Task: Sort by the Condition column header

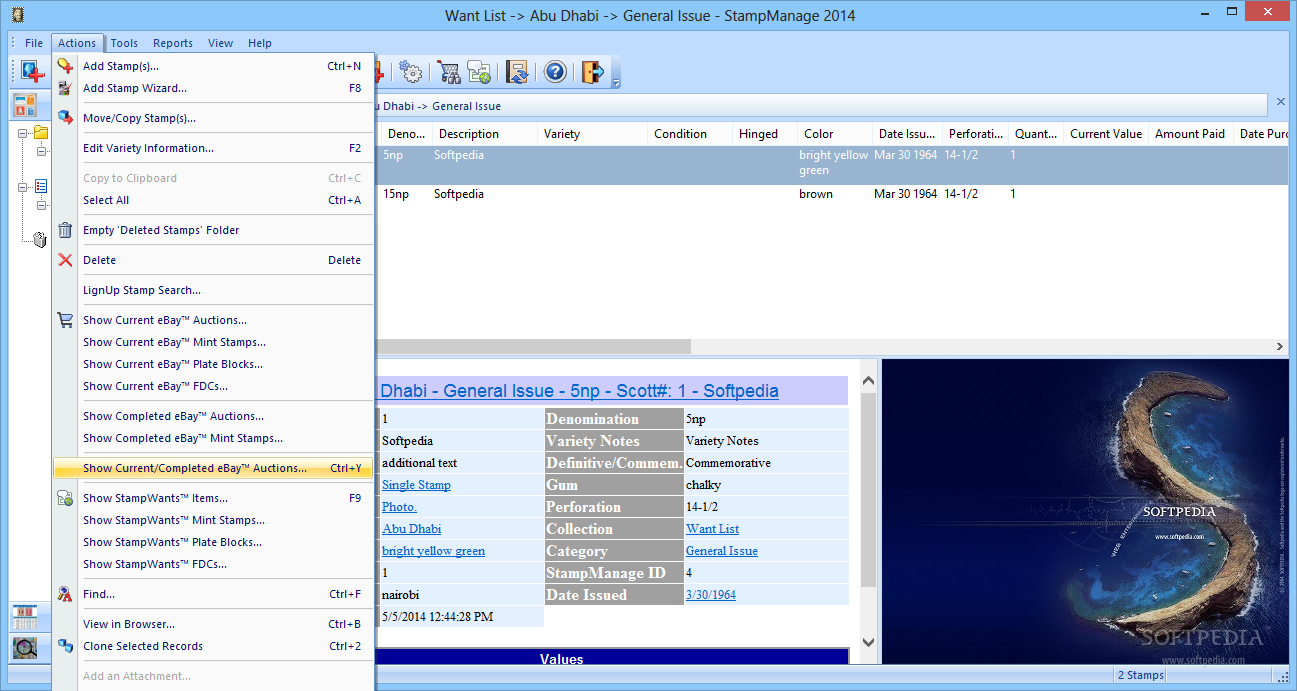Action: click(688, 134)
